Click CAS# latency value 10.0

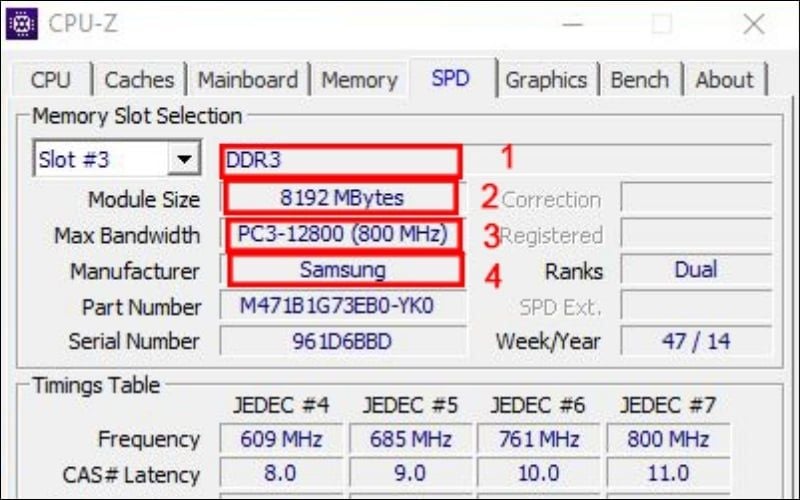click(x=539, y=473)
